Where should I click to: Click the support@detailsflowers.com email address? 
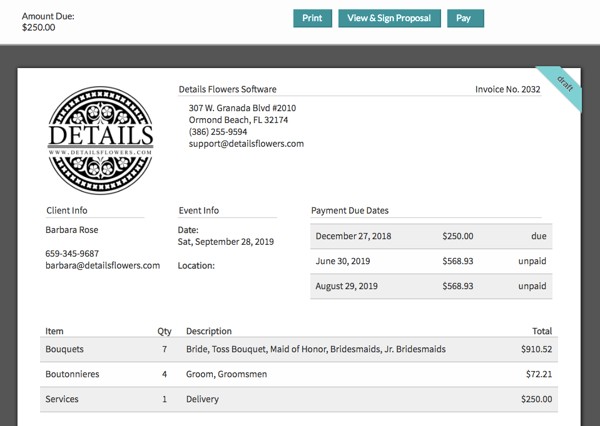click(x=246, y=144)
